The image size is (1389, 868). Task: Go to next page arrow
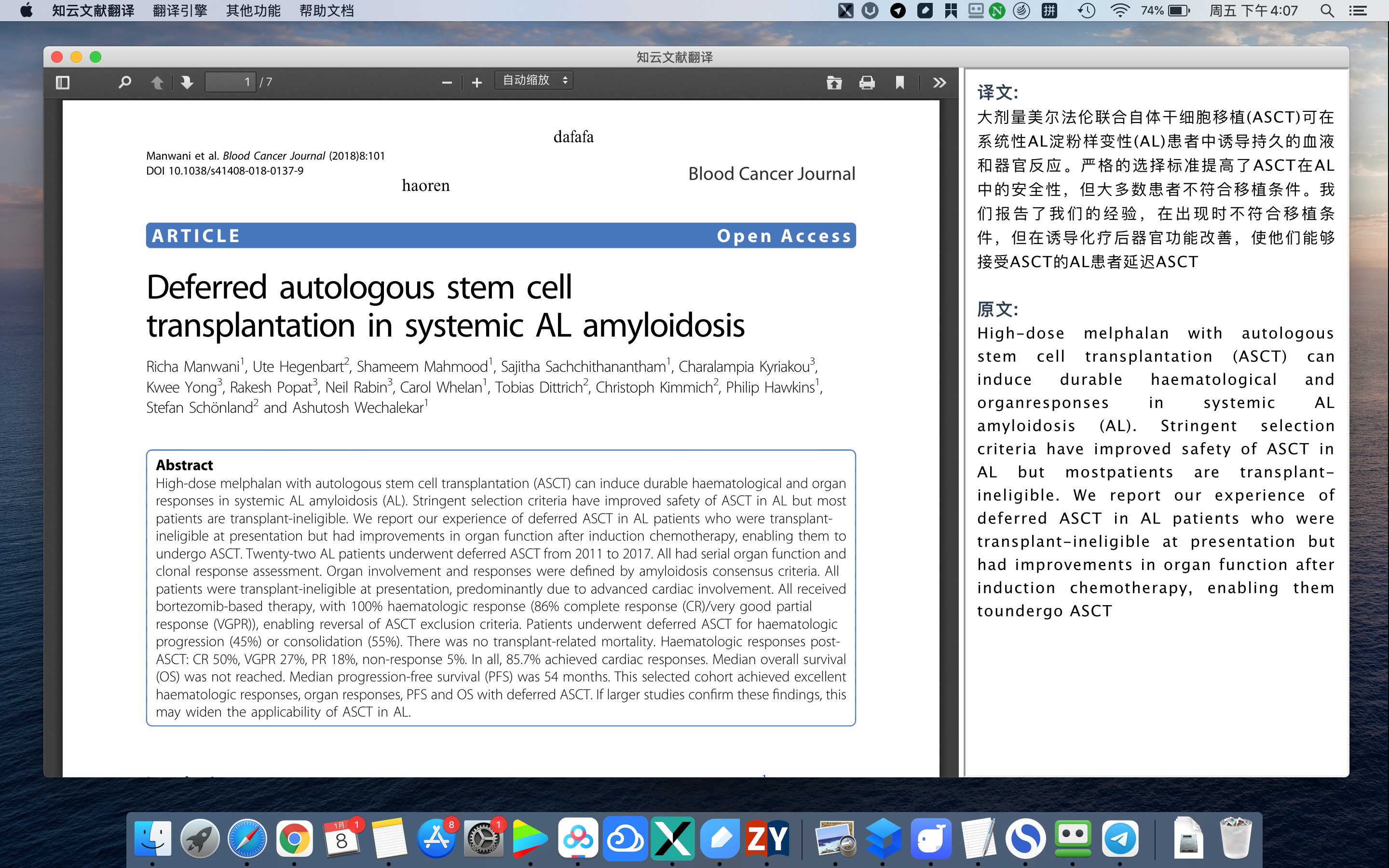(187, 82)
